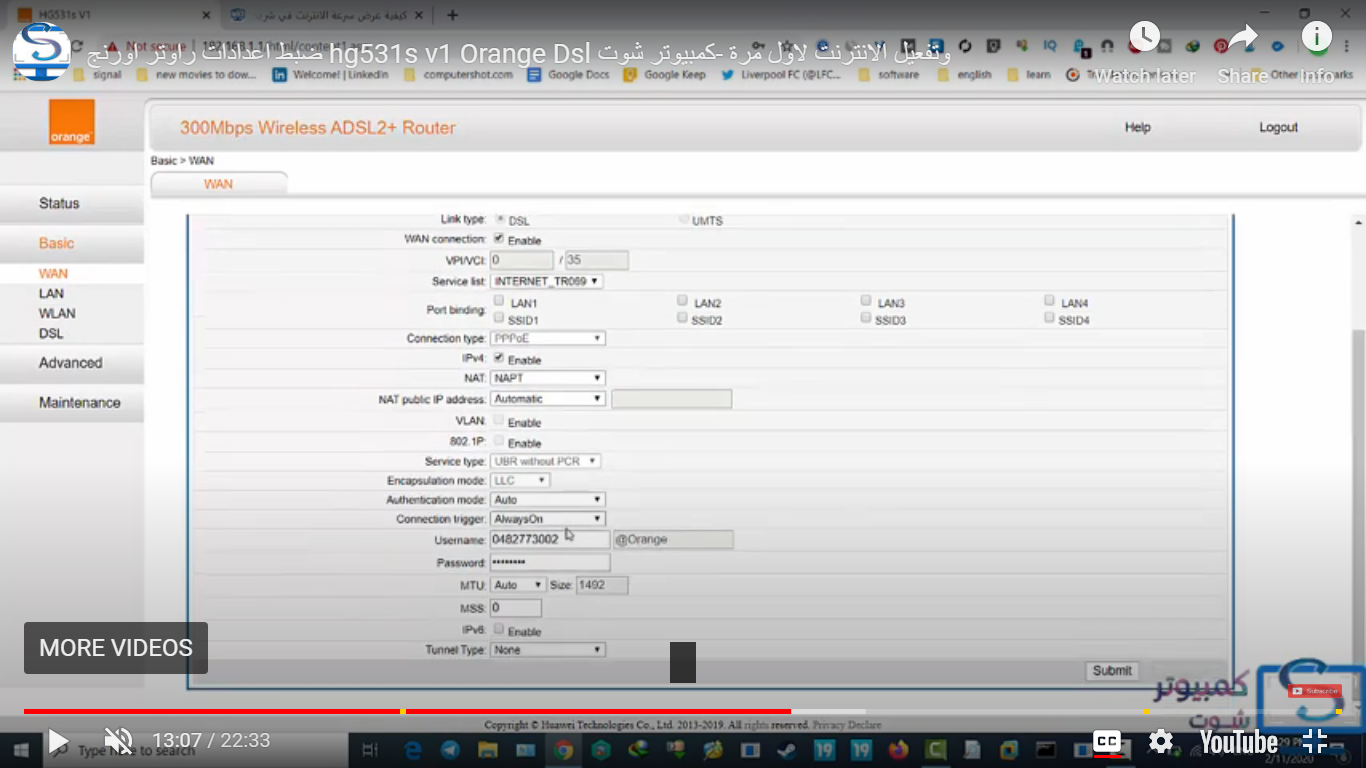Toggle the IPv4 Enable checkbox
Image resolution: width=1366 pixels, height=768 pixels.
pos(500,358)
